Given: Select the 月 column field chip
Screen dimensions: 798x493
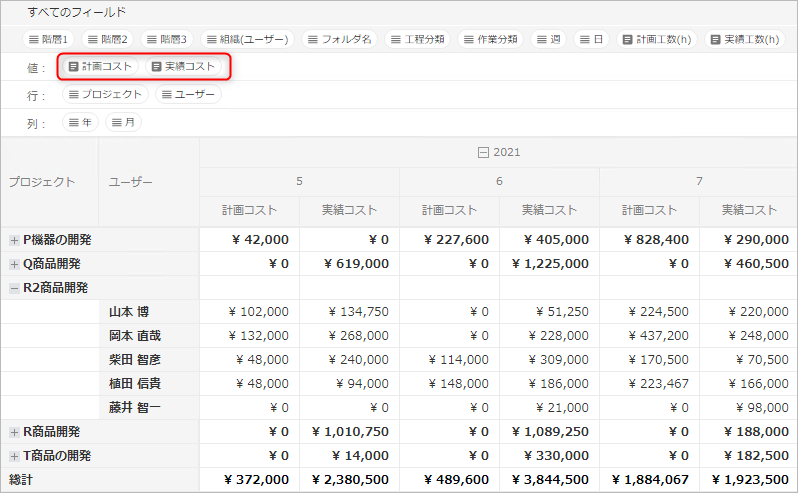Looking at the screenshot, I should point(124,122).
